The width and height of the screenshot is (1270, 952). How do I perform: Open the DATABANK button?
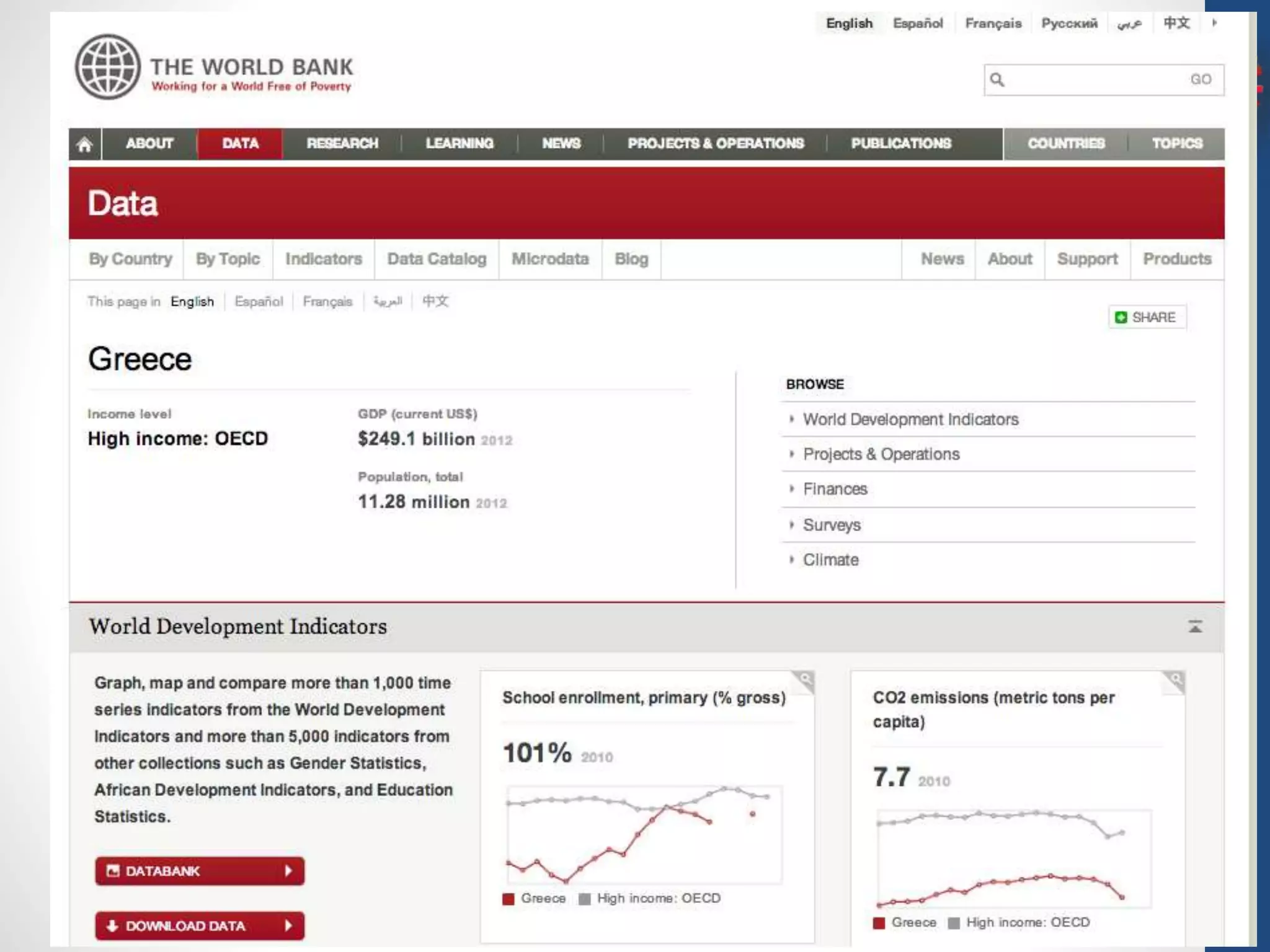(x=199, y=871)
